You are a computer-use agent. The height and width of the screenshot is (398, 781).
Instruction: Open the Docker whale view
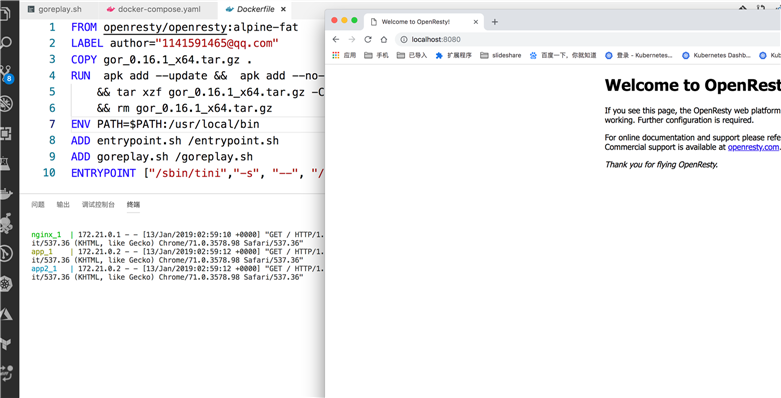(6, 193)
